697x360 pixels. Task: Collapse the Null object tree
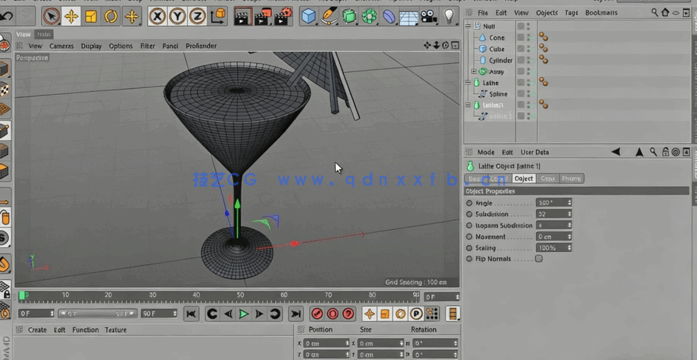[x=468, y=26]
